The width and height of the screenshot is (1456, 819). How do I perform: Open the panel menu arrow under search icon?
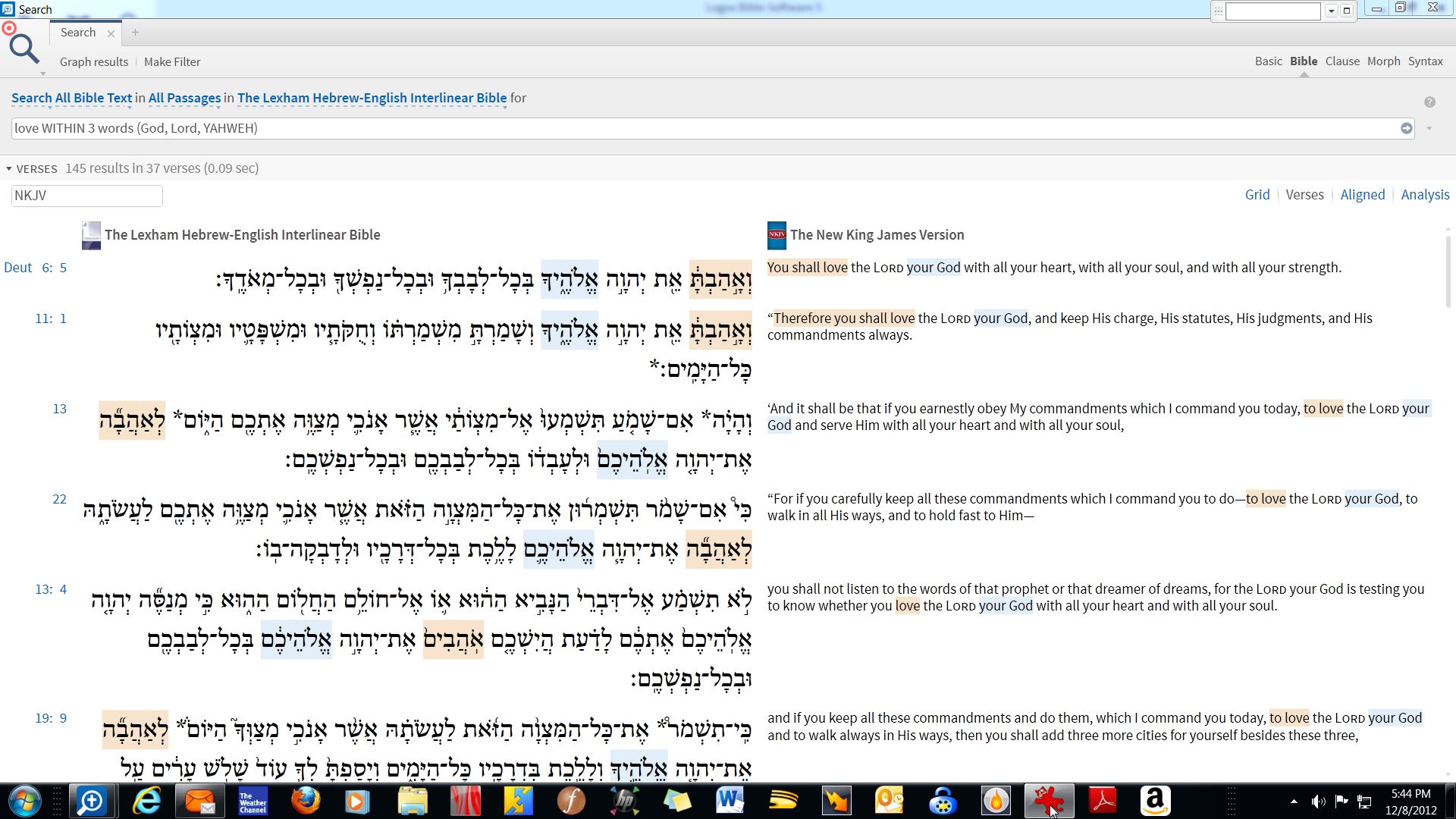(x=42, y=74)
